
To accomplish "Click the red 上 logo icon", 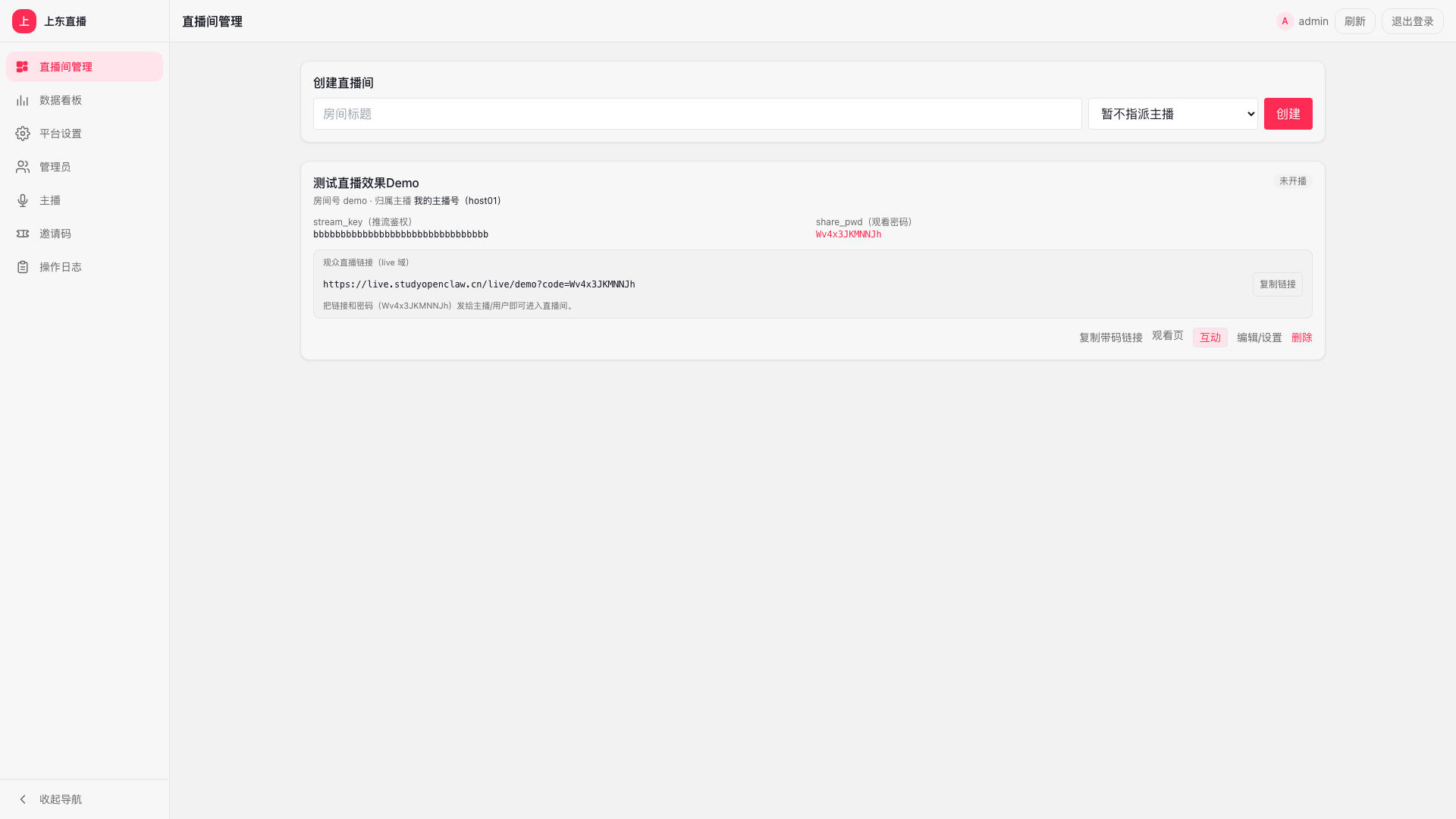I will [24, 21].
